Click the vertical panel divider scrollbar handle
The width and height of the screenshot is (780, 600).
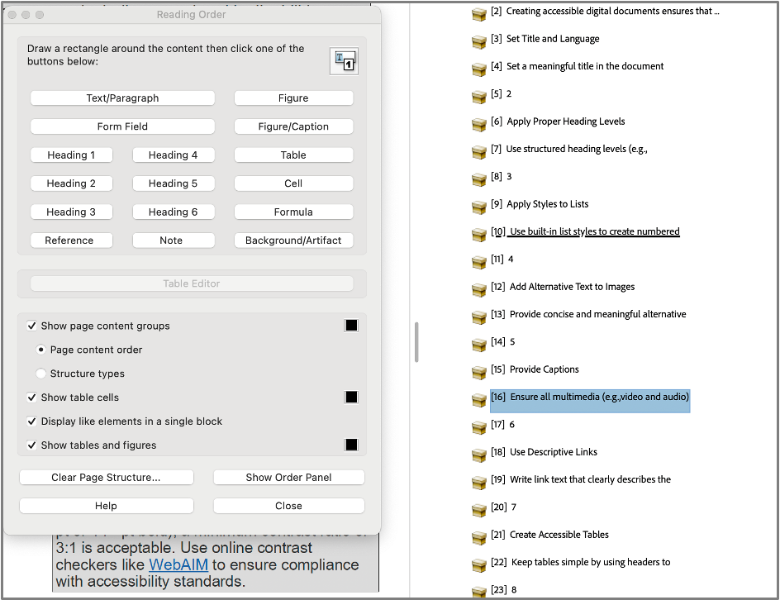point(416,342)
